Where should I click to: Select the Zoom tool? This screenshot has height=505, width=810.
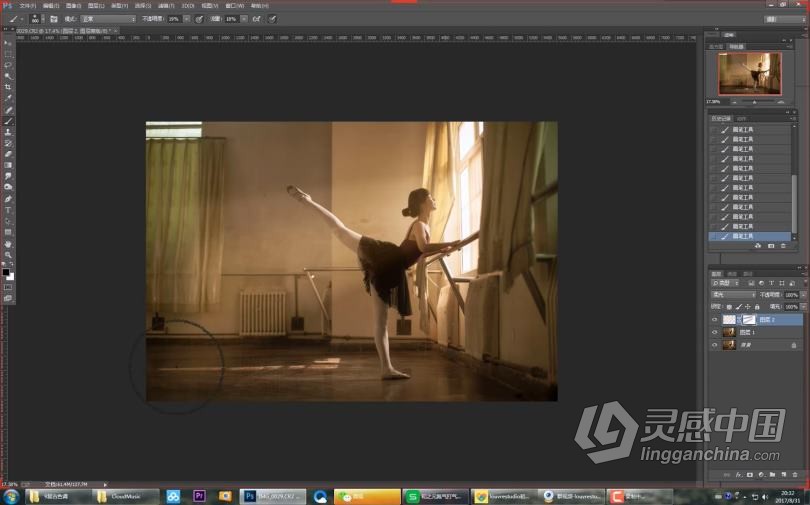(8, 255)
